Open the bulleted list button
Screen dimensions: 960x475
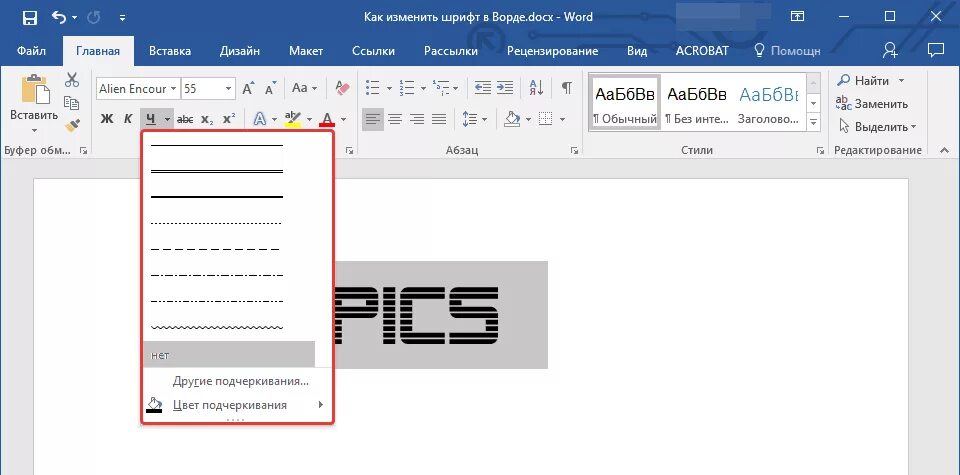pyautogui.click(x=372, y=89)
